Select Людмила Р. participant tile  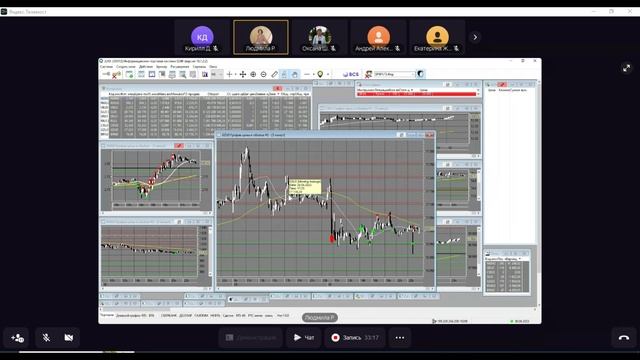click(x=261, y=38)
